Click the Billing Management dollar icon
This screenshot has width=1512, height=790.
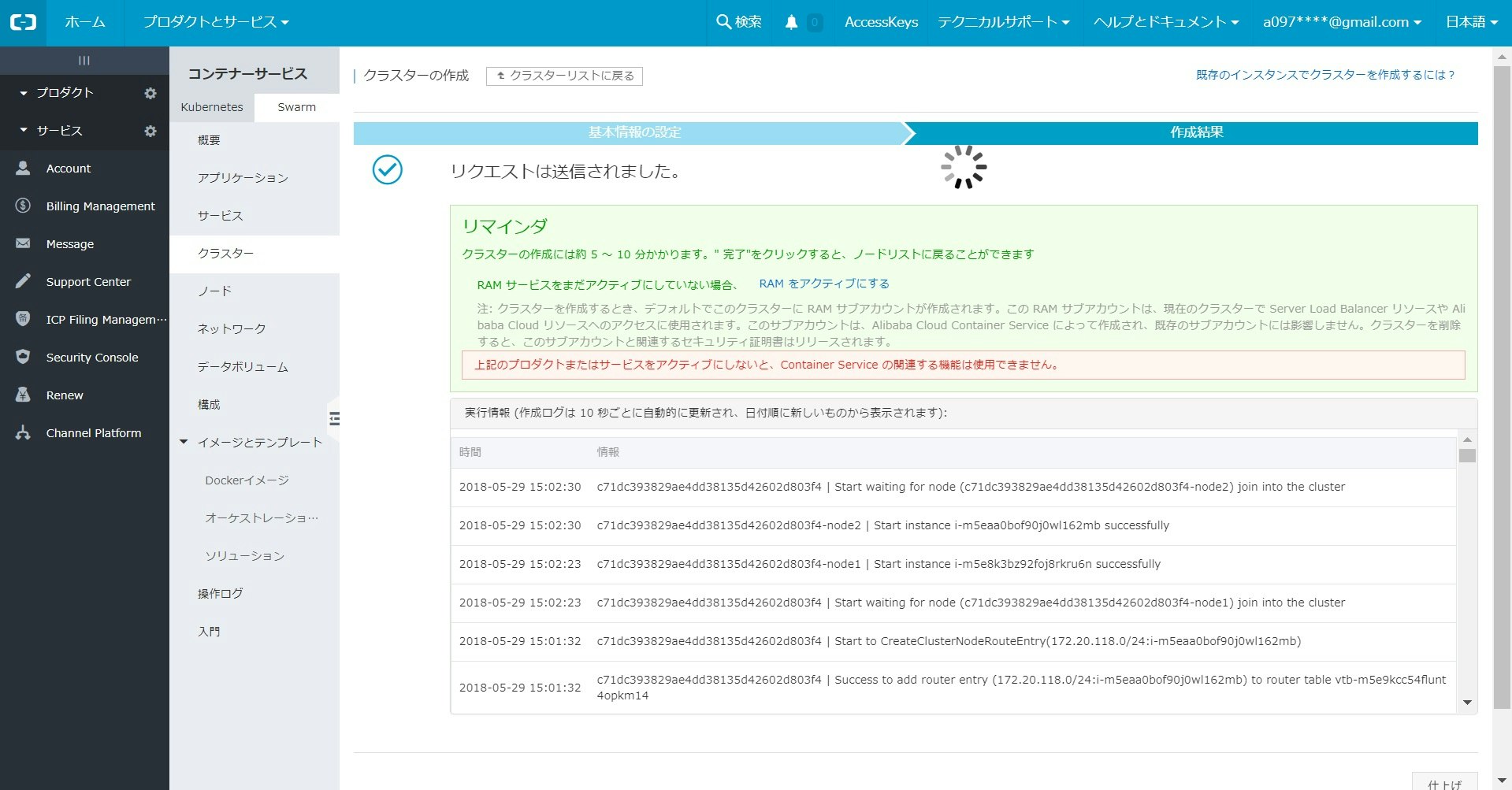23,206
